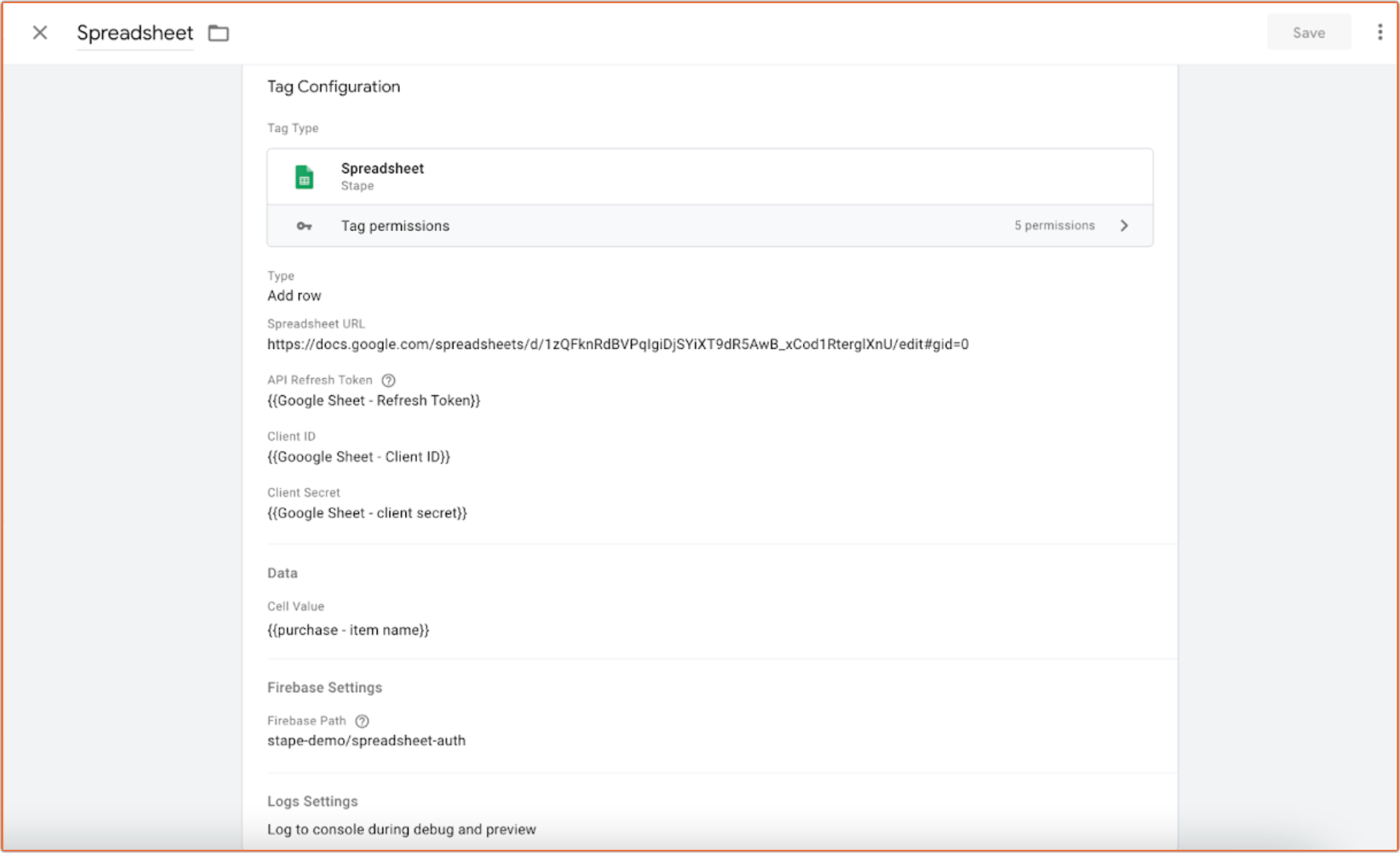Viewport: 1400px width, 853px height.
Task: Open the 5 permissions label
Action: pyautogui.click(x=1054, y=225)
